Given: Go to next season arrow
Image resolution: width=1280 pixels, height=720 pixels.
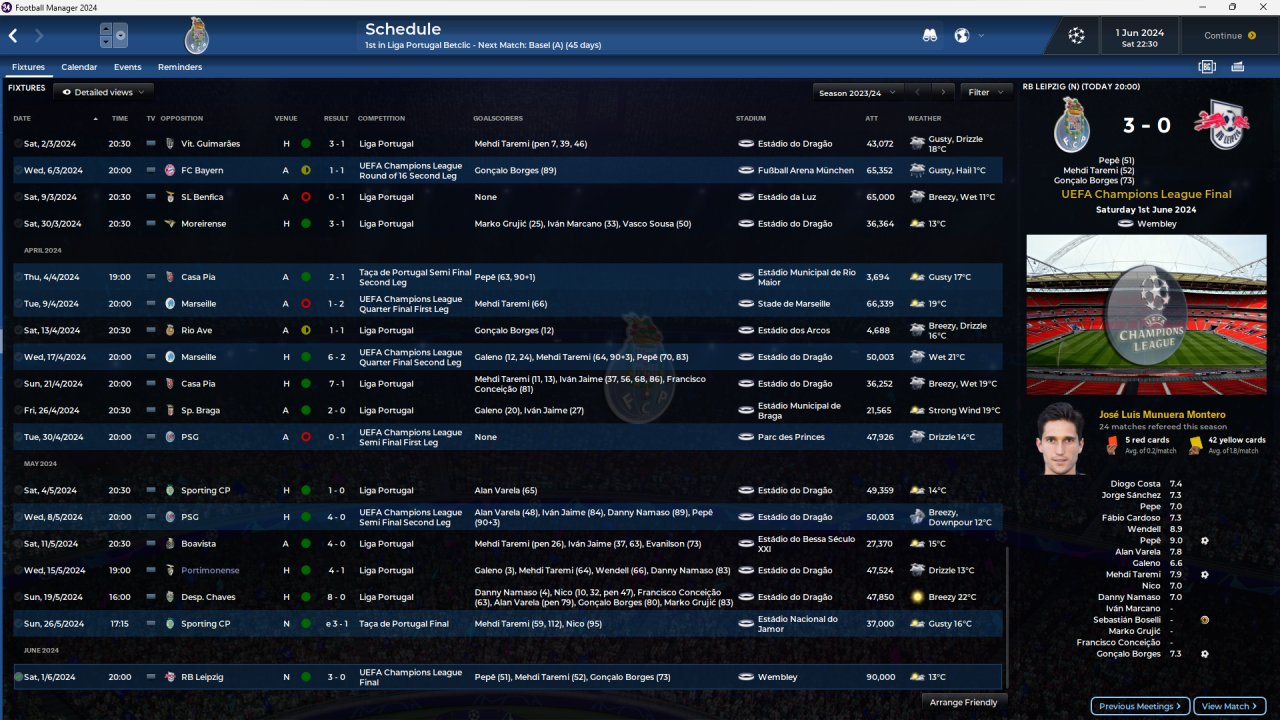Looking at the screenshot, I should (x=942, y=92).
